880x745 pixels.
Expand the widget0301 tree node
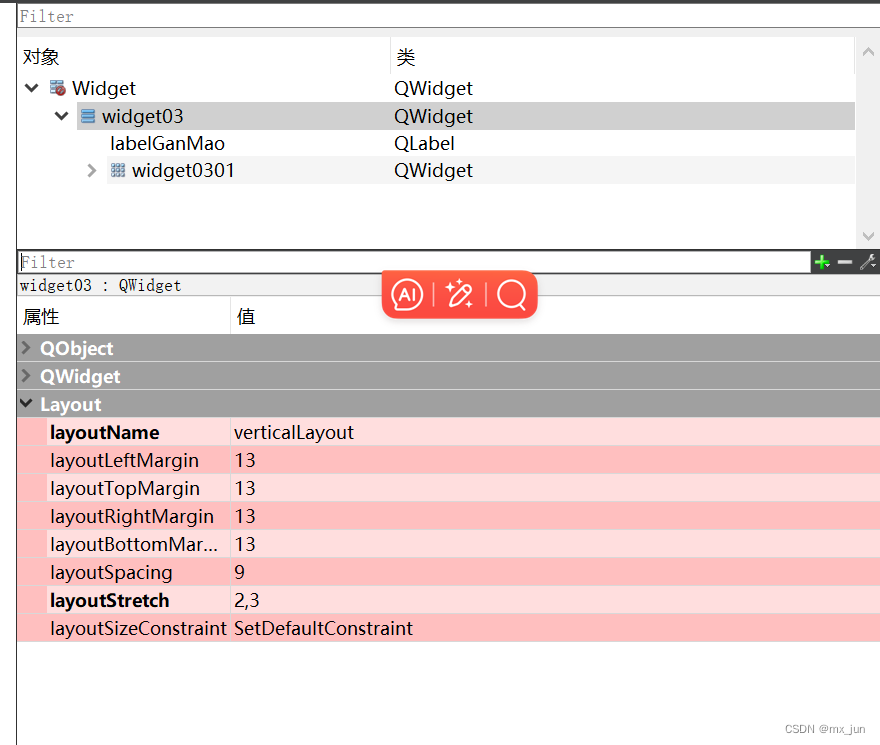click(92, 170)
